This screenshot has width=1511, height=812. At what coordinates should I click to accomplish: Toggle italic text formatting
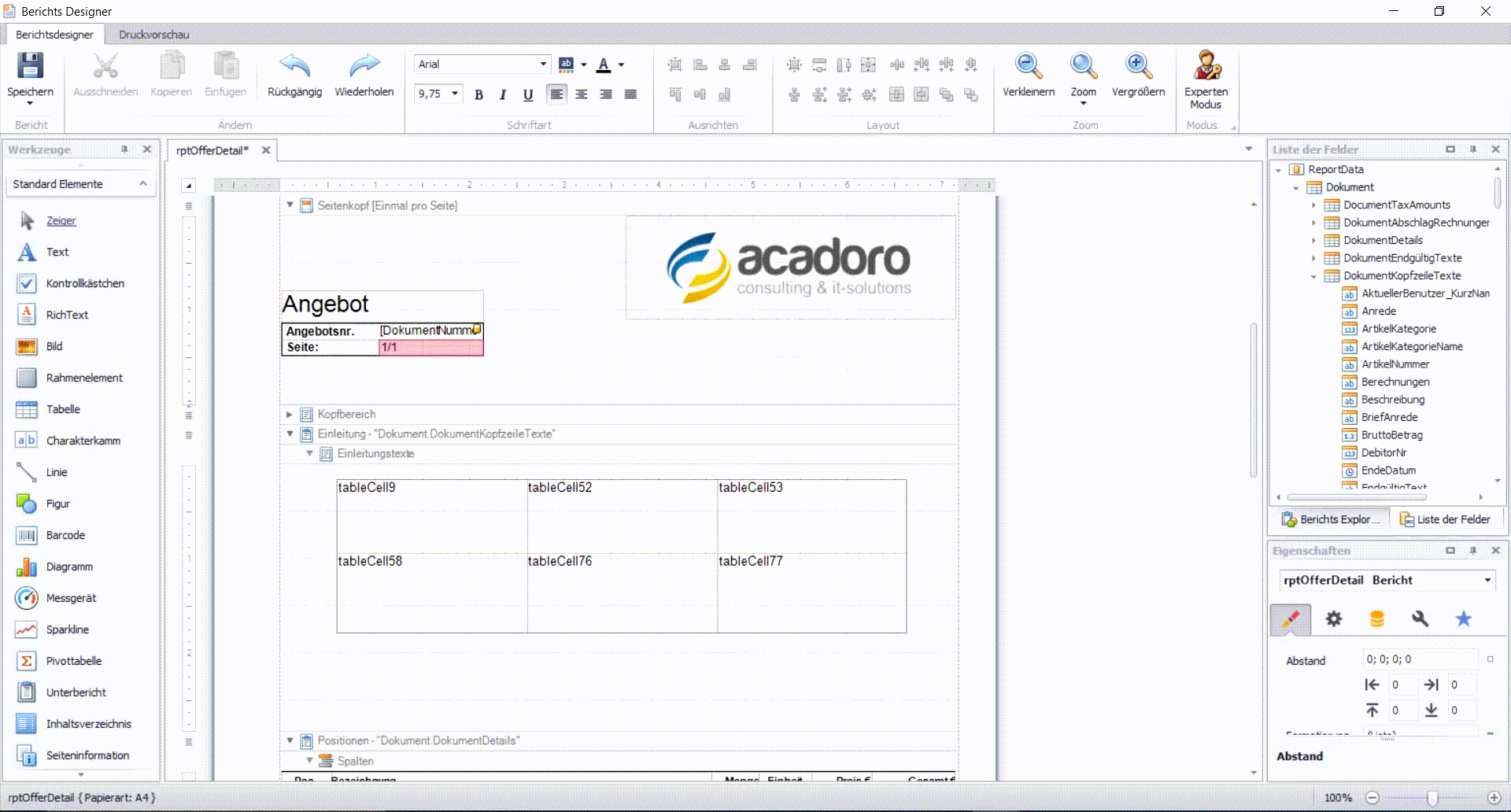pyautogui.click(x=503, y=94)
